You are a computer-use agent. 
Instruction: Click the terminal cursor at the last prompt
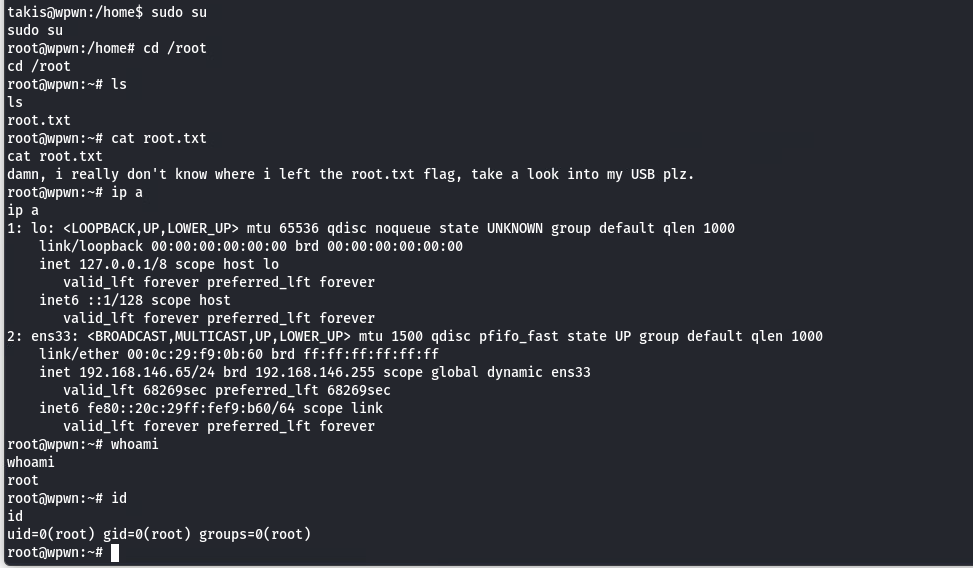click(115, 552)
